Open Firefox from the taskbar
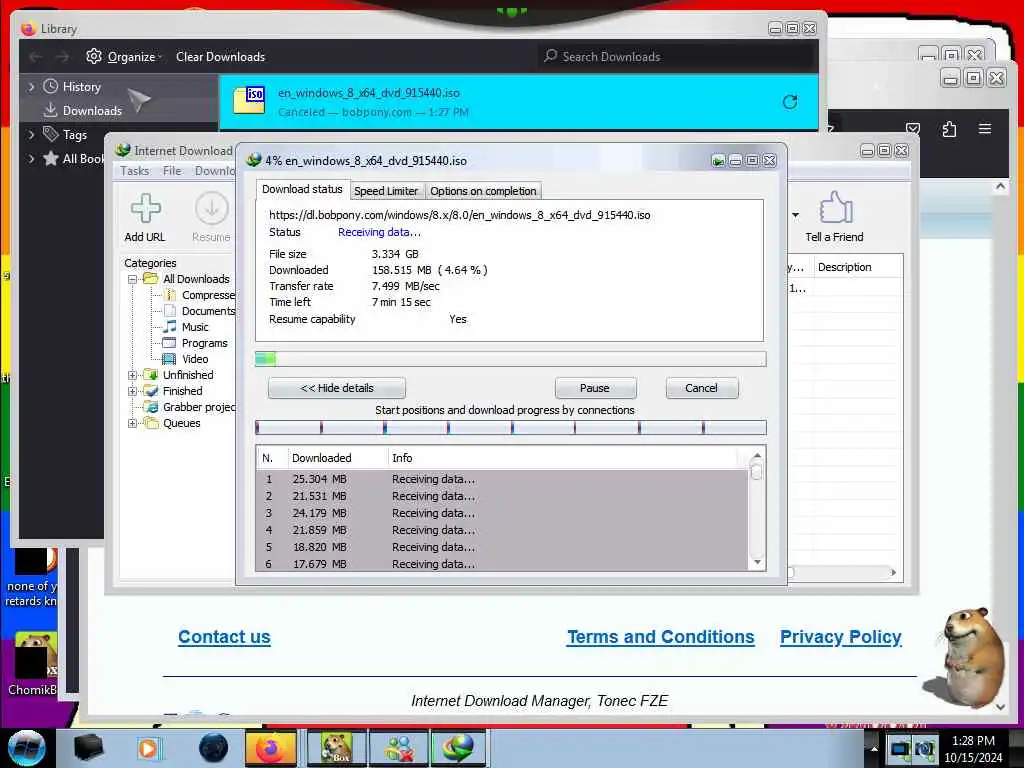The height and width of the screenshot is (768, 1024). point(271,748)
